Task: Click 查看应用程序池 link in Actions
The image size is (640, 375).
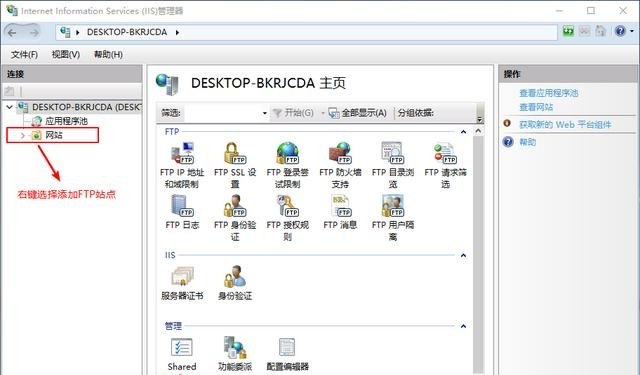Action: coord(549,93)
